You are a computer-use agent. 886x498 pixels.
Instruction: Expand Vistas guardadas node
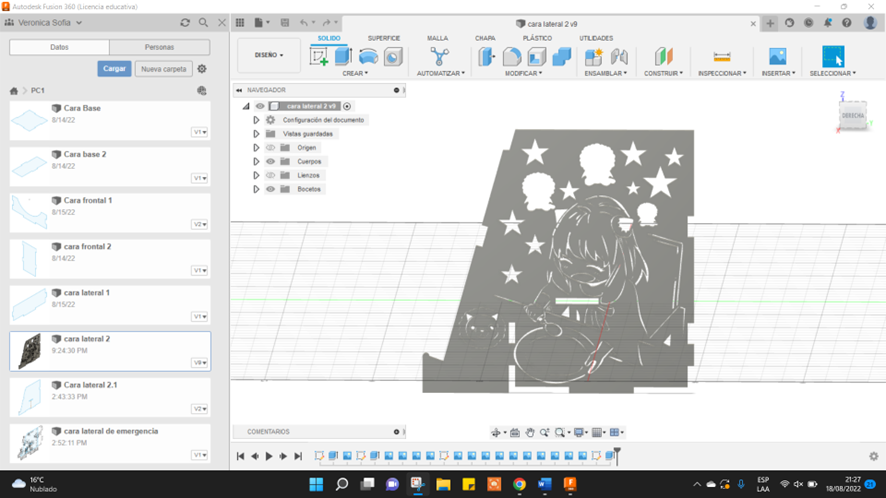256,134
